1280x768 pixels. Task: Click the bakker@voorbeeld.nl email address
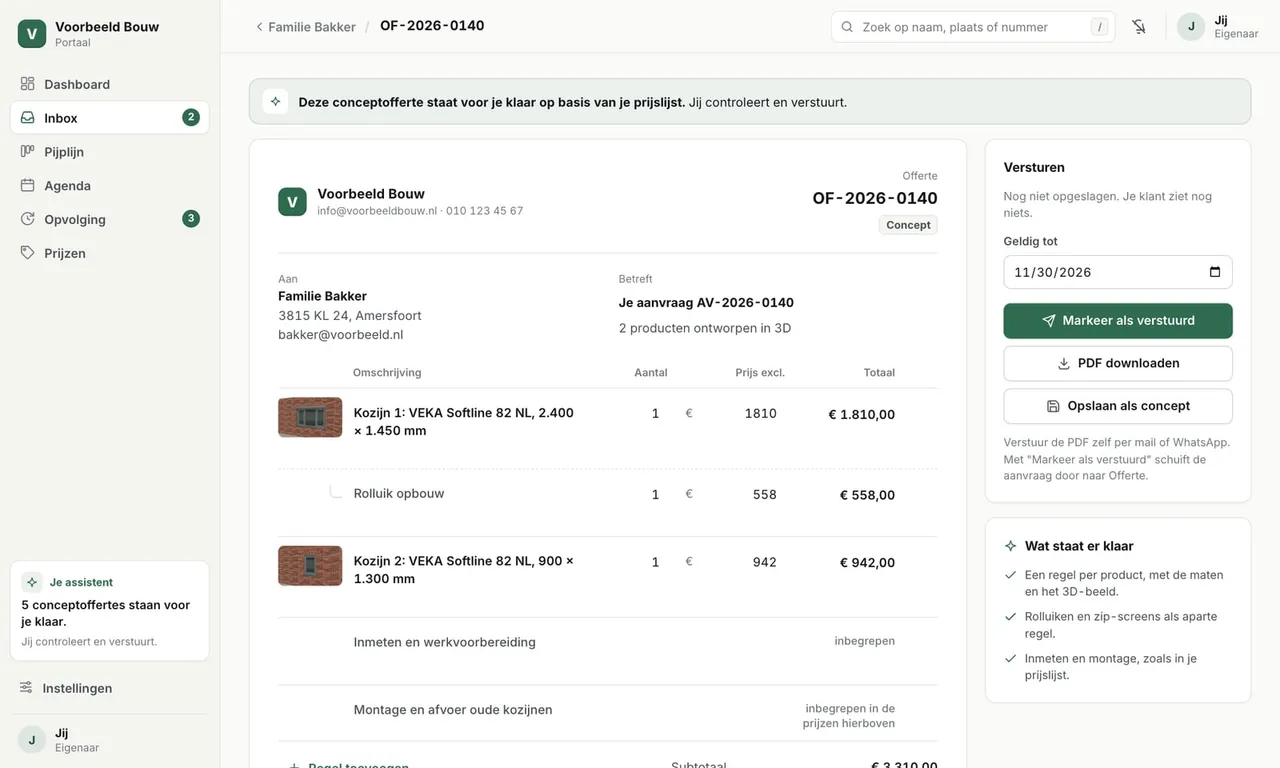point(340,335)
